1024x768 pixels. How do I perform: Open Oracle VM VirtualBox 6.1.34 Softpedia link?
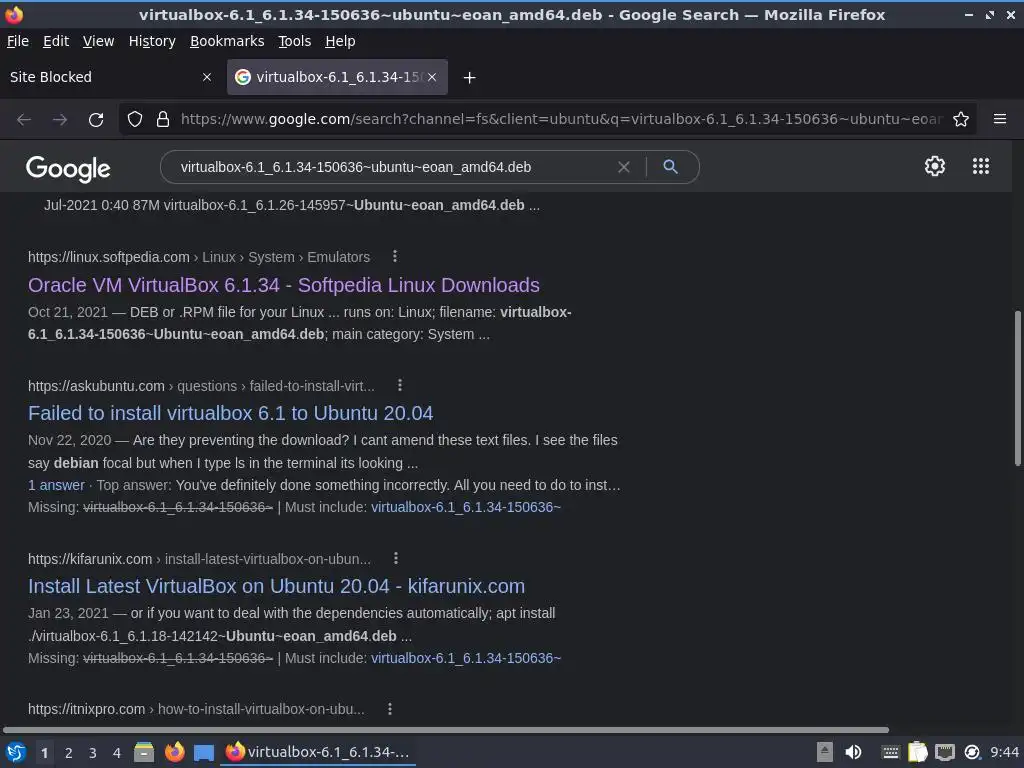(x=283, y=285)
